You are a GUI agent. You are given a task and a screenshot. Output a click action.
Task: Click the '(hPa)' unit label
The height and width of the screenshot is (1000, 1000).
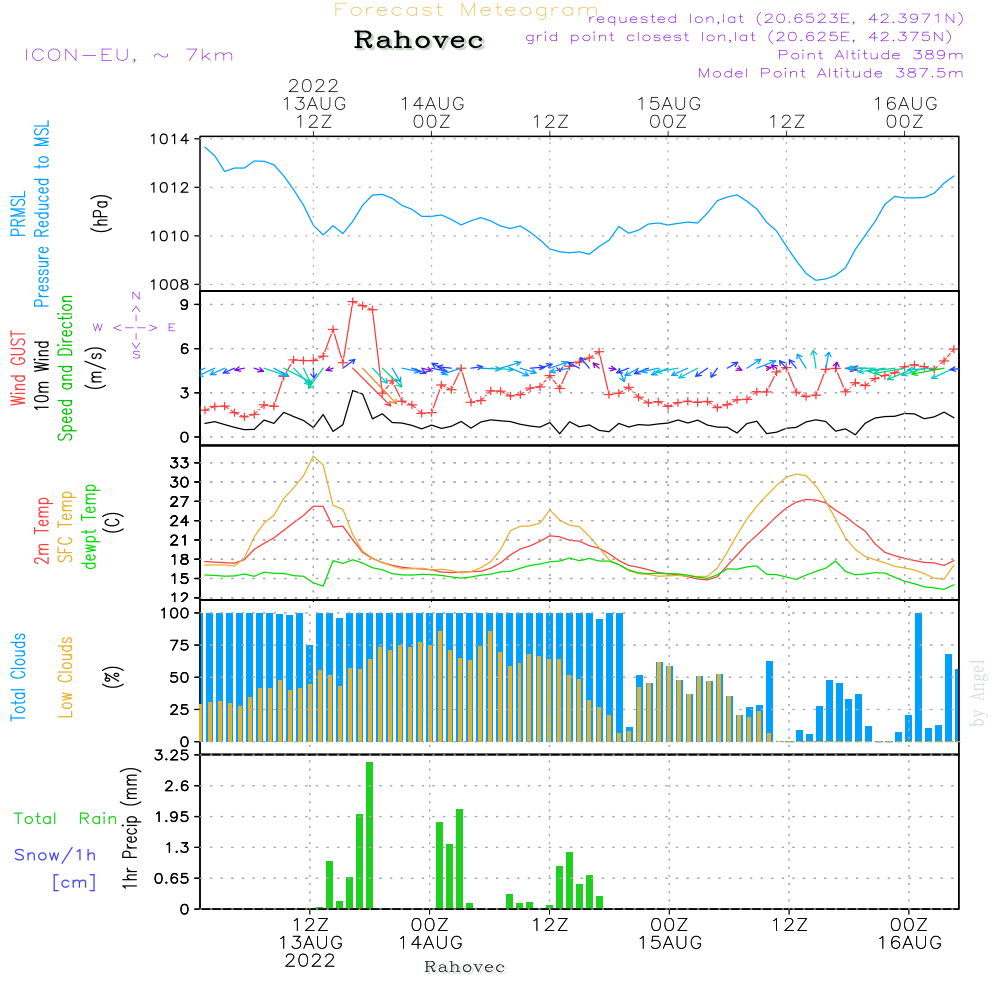pos(101,213)
